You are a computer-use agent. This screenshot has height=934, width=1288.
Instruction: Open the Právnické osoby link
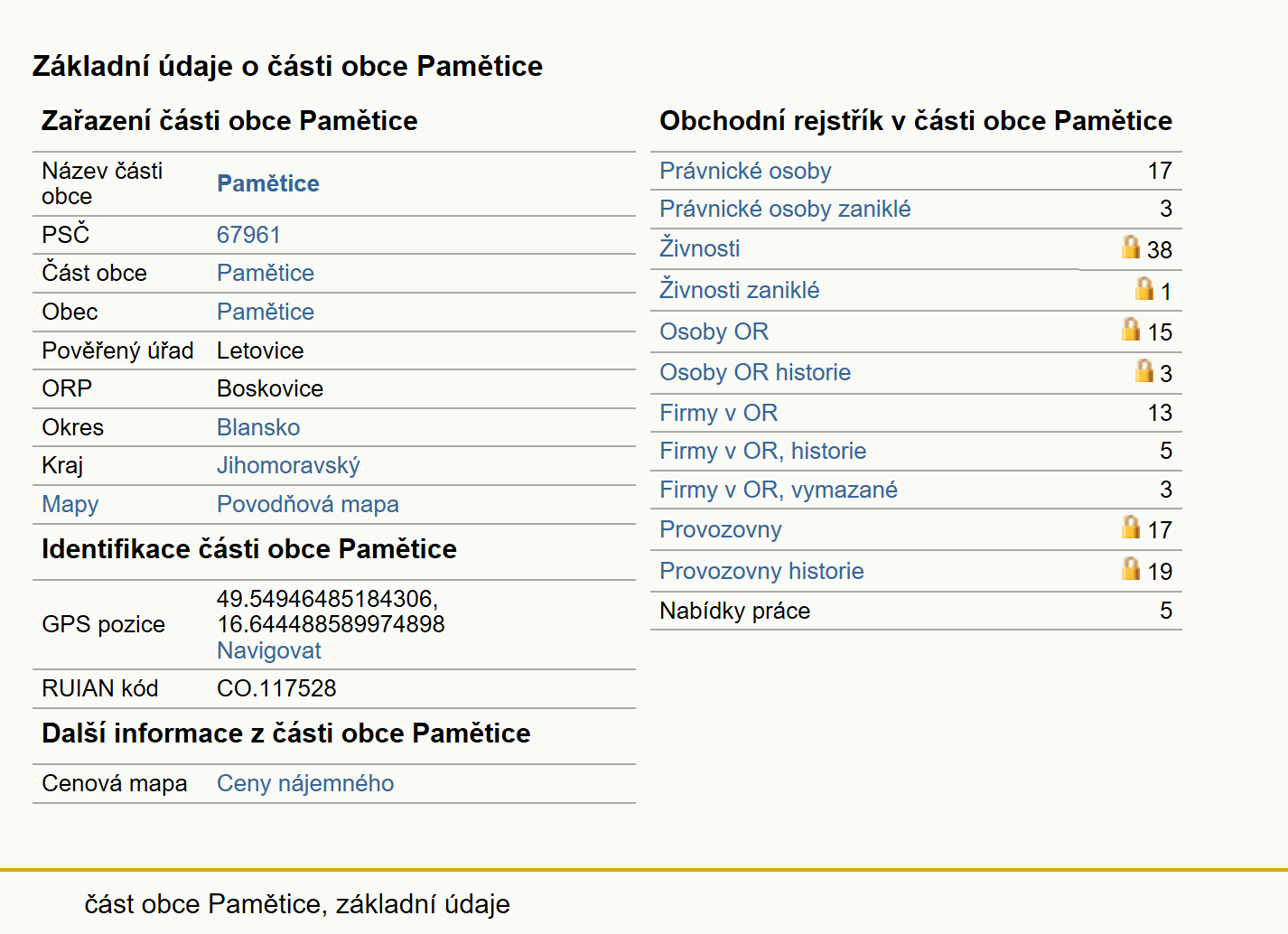point(745,171)
